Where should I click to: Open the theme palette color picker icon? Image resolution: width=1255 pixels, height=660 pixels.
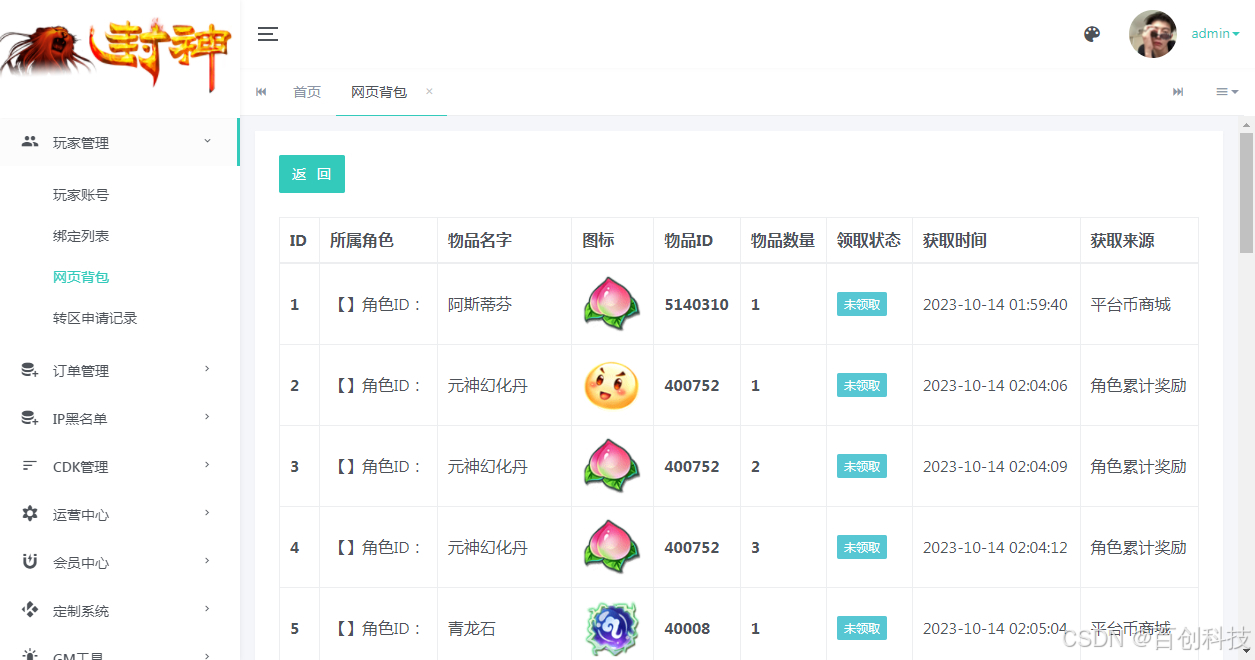pos(1091,33)
